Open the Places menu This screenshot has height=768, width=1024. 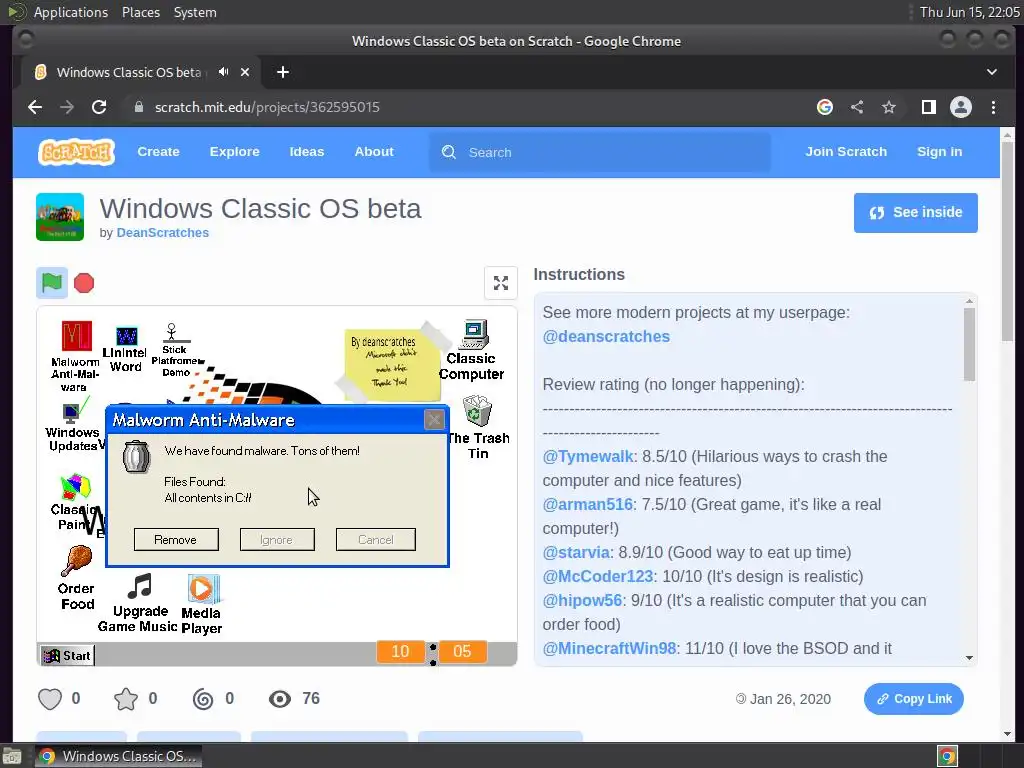(141, 12)
